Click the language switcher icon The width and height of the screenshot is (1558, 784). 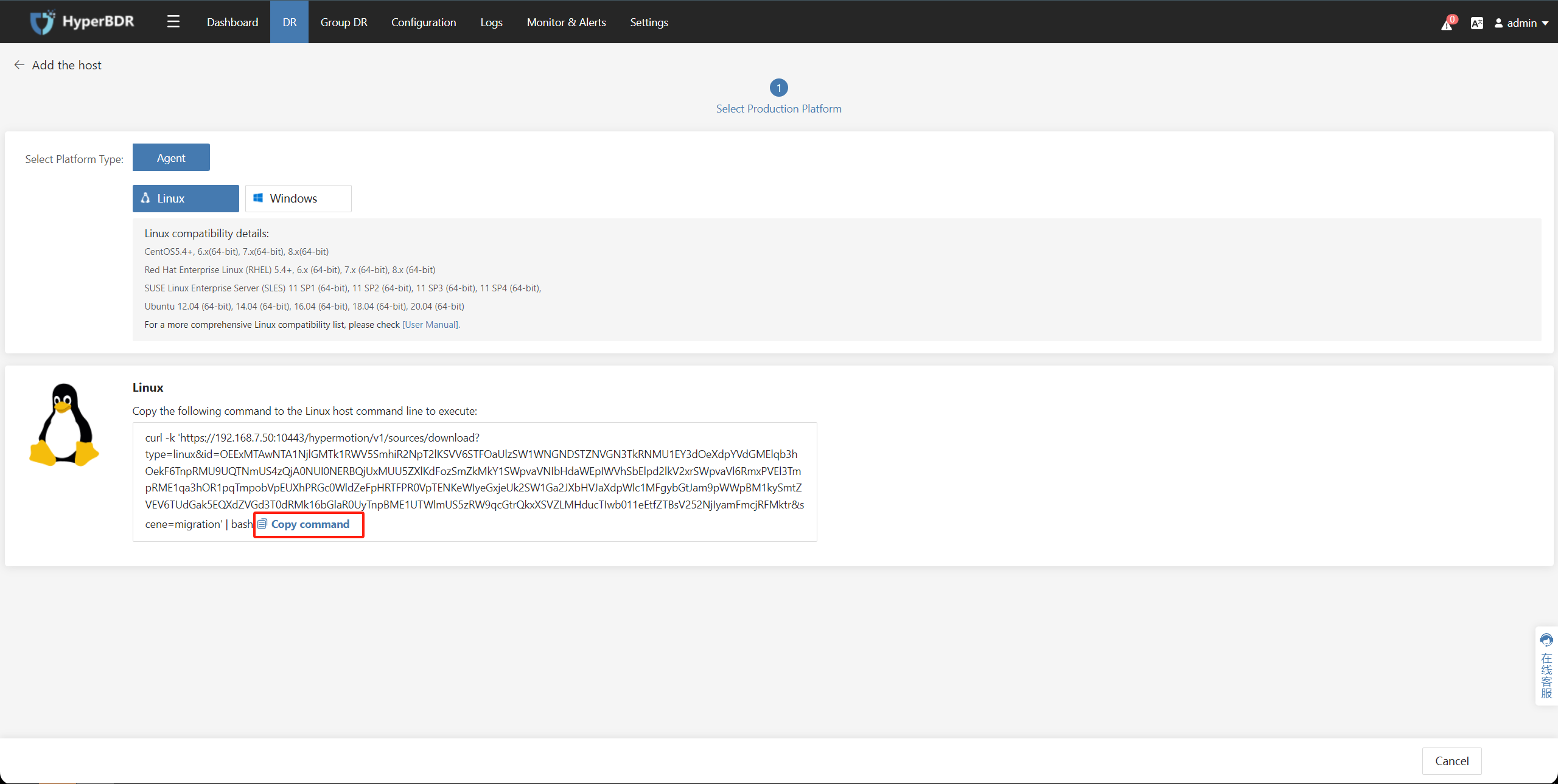coord(1477,23)
